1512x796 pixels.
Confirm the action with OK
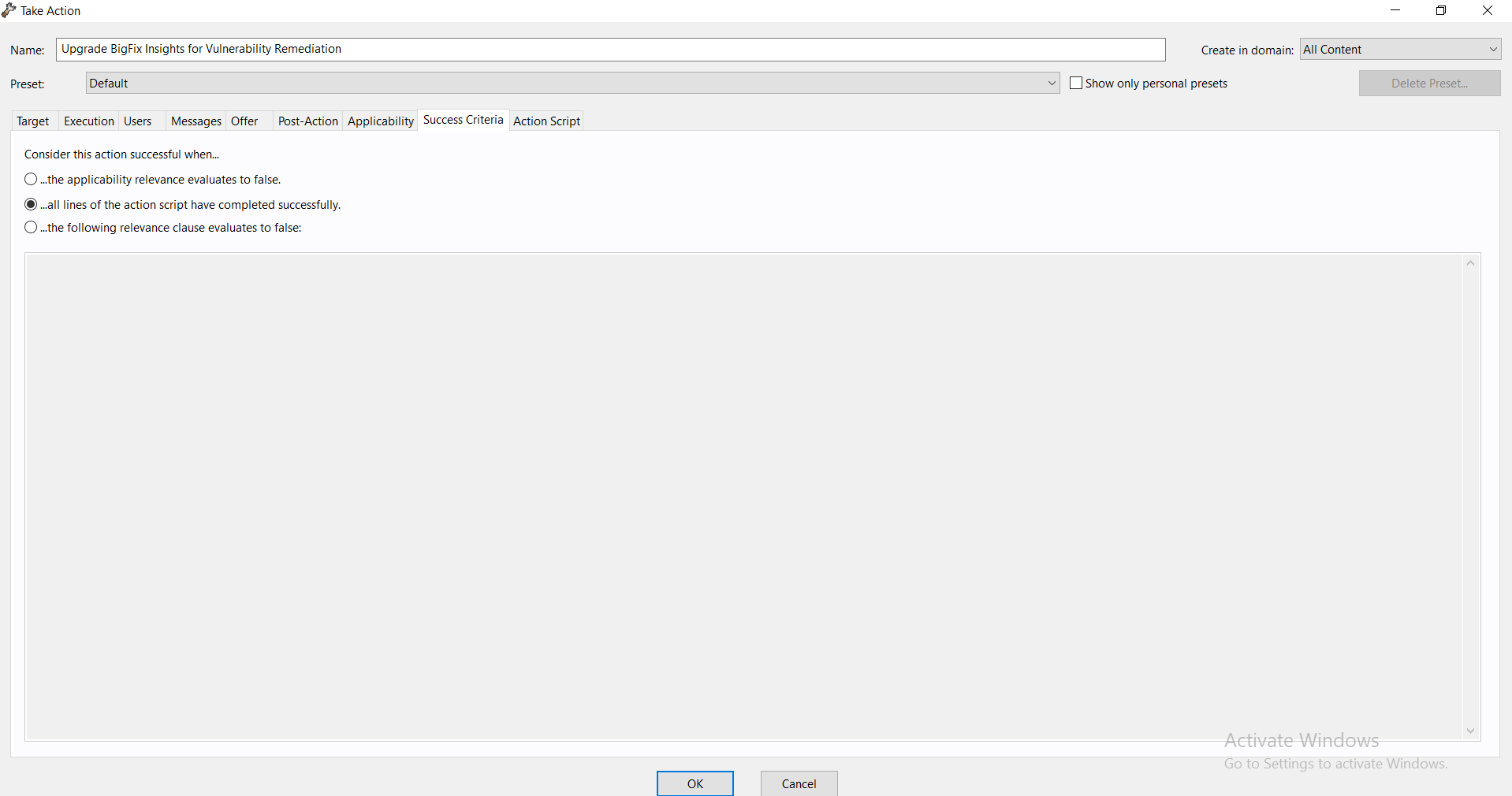(x=695, y=783)
